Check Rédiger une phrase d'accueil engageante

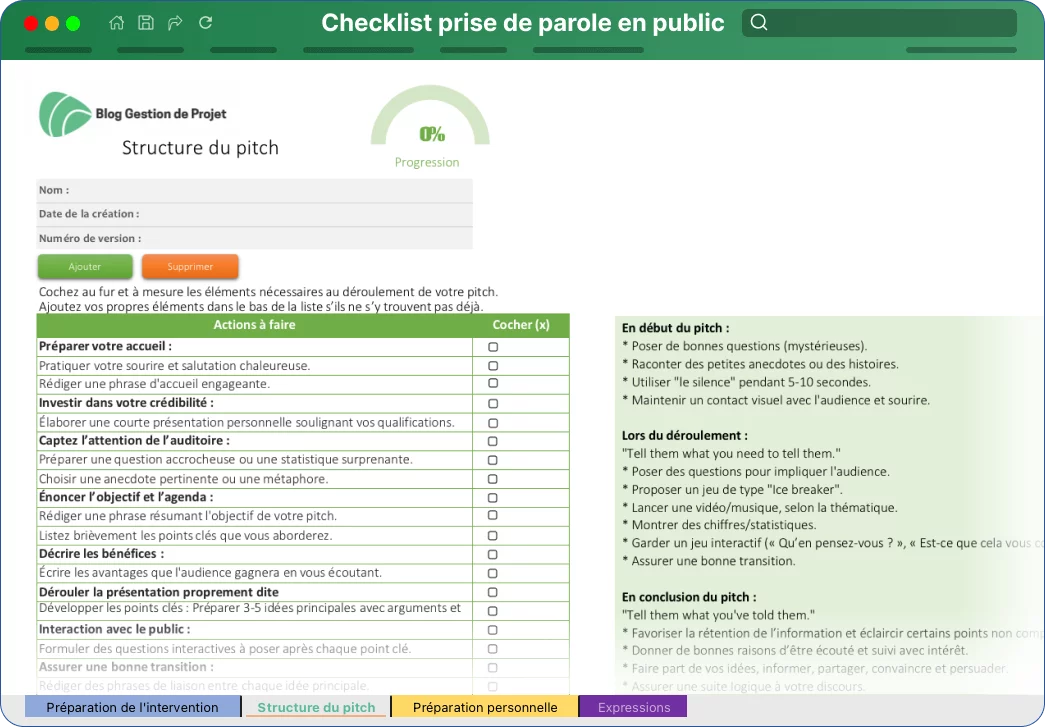pos(493,383)
